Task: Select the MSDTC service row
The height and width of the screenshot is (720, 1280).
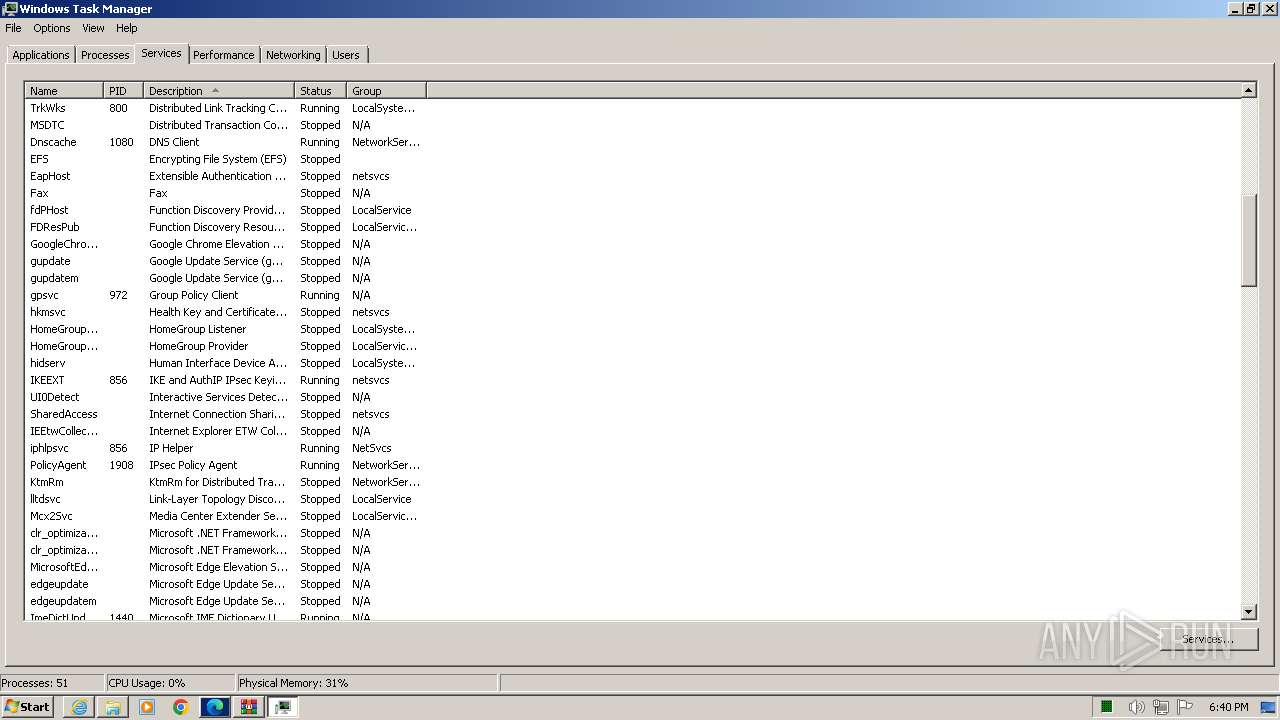Action: tap(633, 125)
